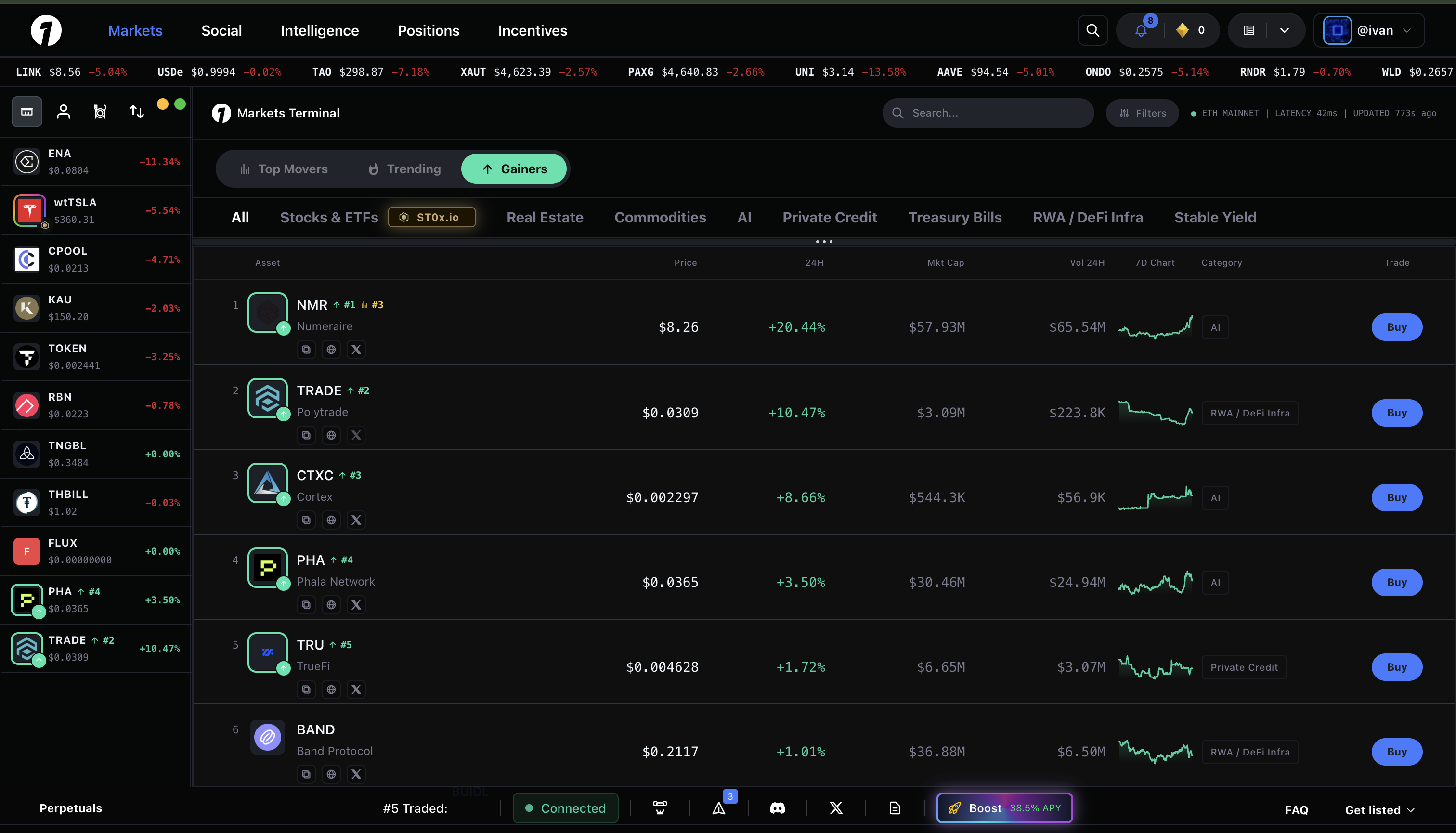Sort by Mkt Cap column header
Screen dimensions: 1456x833
coord(945,262)
